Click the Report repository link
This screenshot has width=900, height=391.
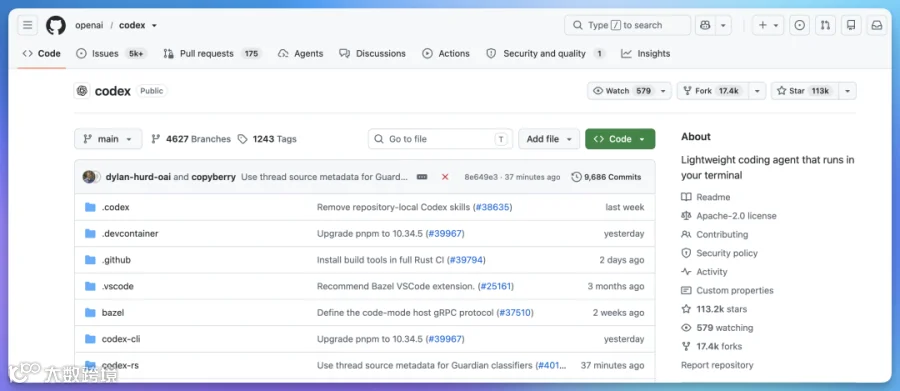click(x=717, y=365)
